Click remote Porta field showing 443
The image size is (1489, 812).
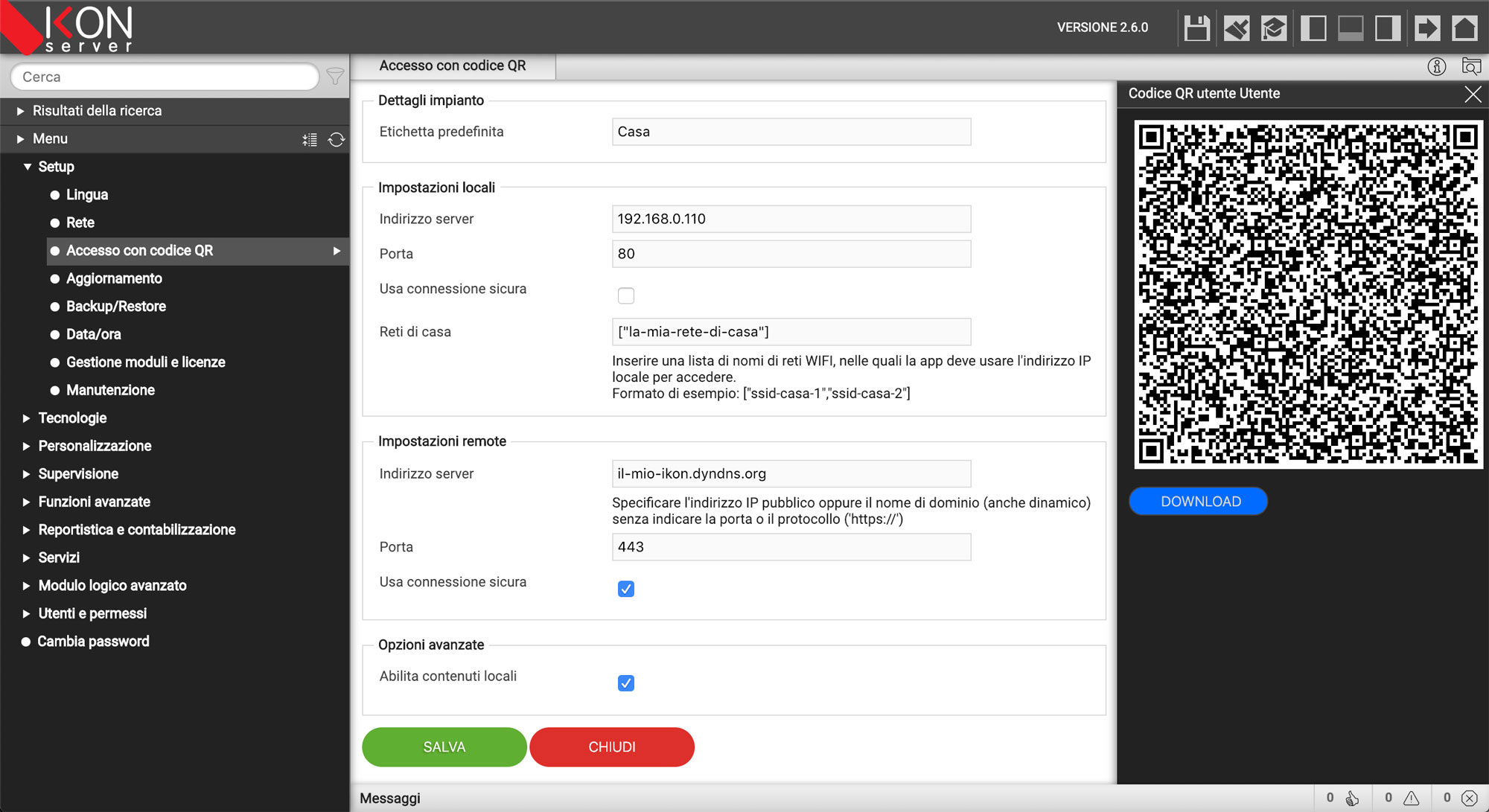(x=791, y=547)
